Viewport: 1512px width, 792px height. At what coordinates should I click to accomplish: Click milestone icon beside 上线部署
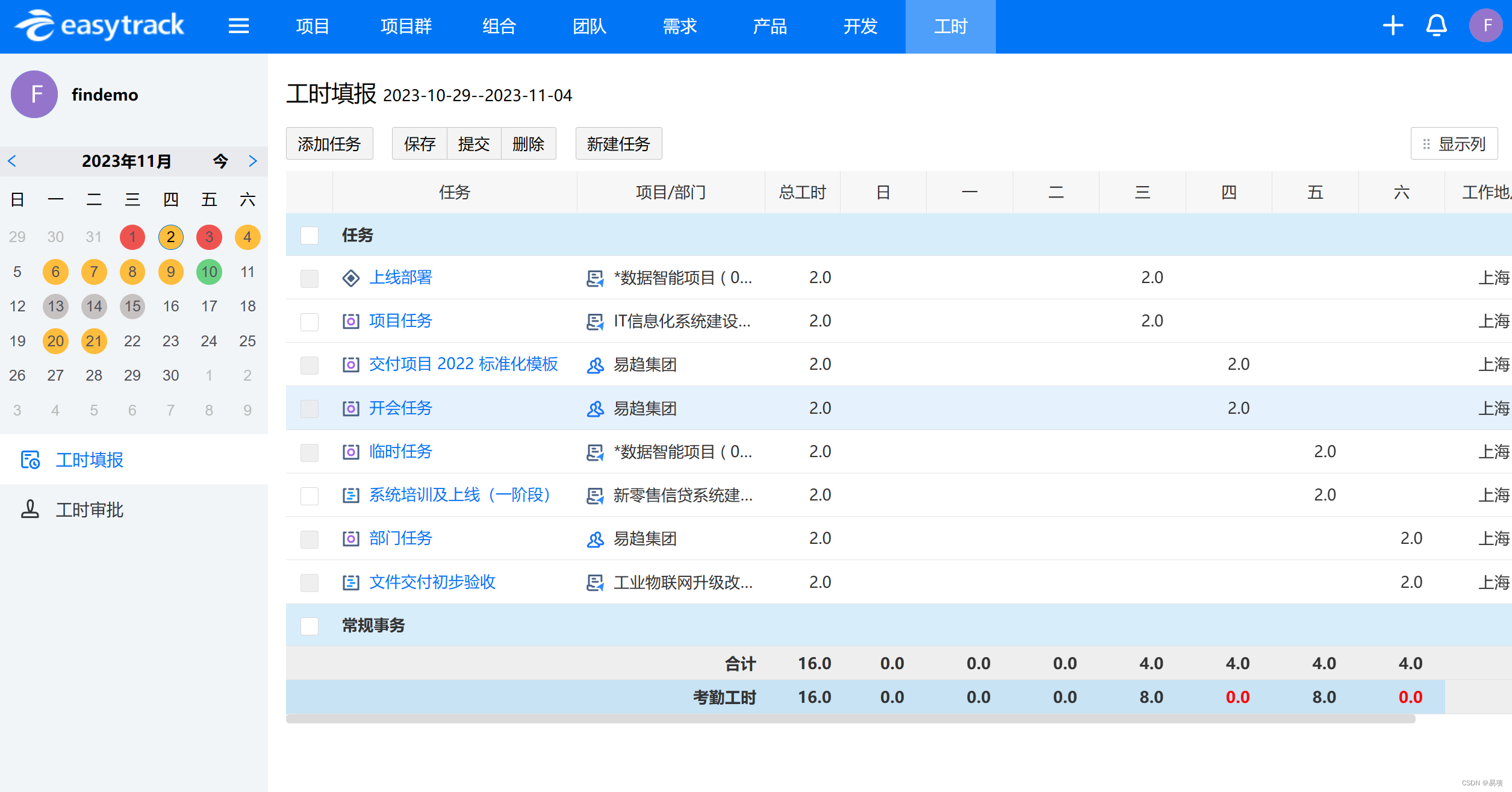[x=350, y=278]
